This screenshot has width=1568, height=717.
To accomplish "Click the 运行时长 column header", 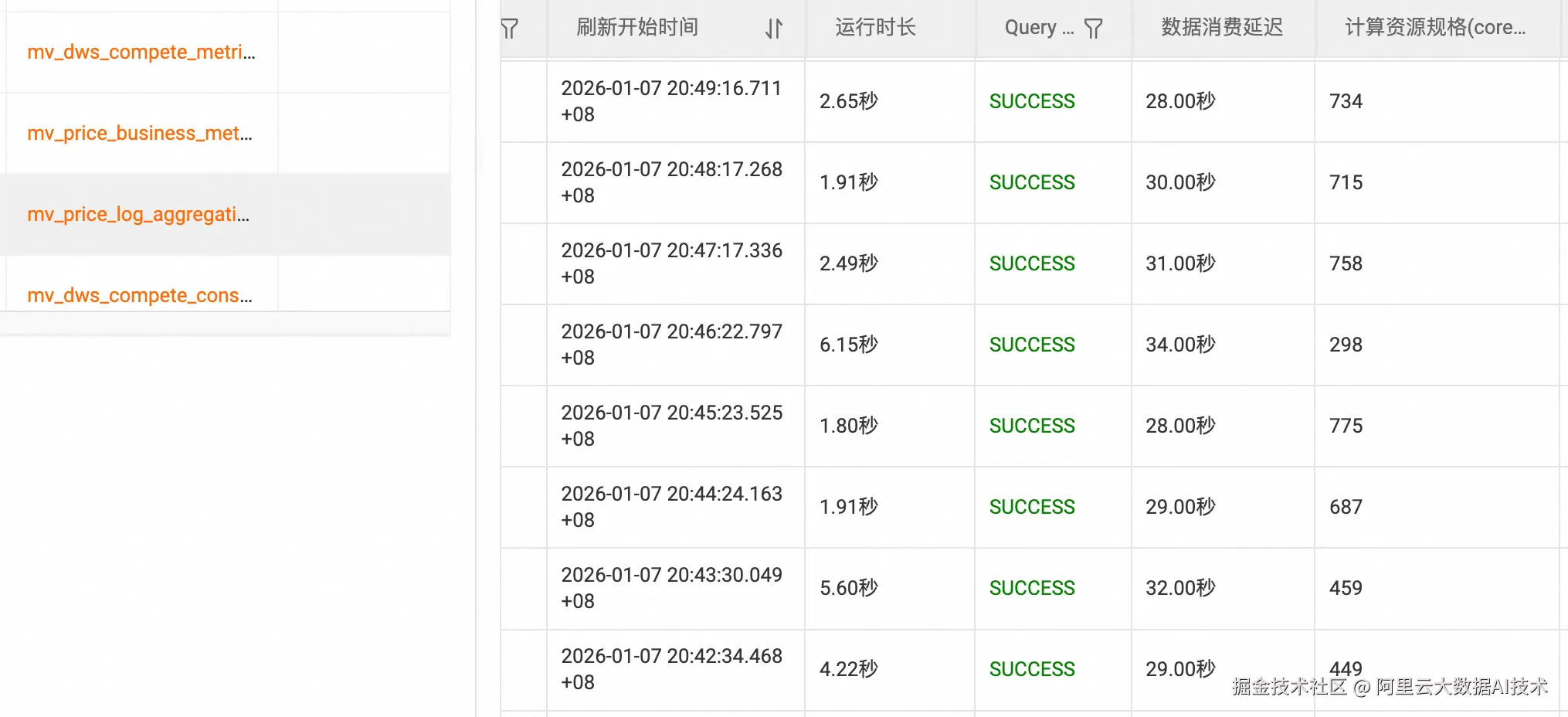I will point(875,28).
